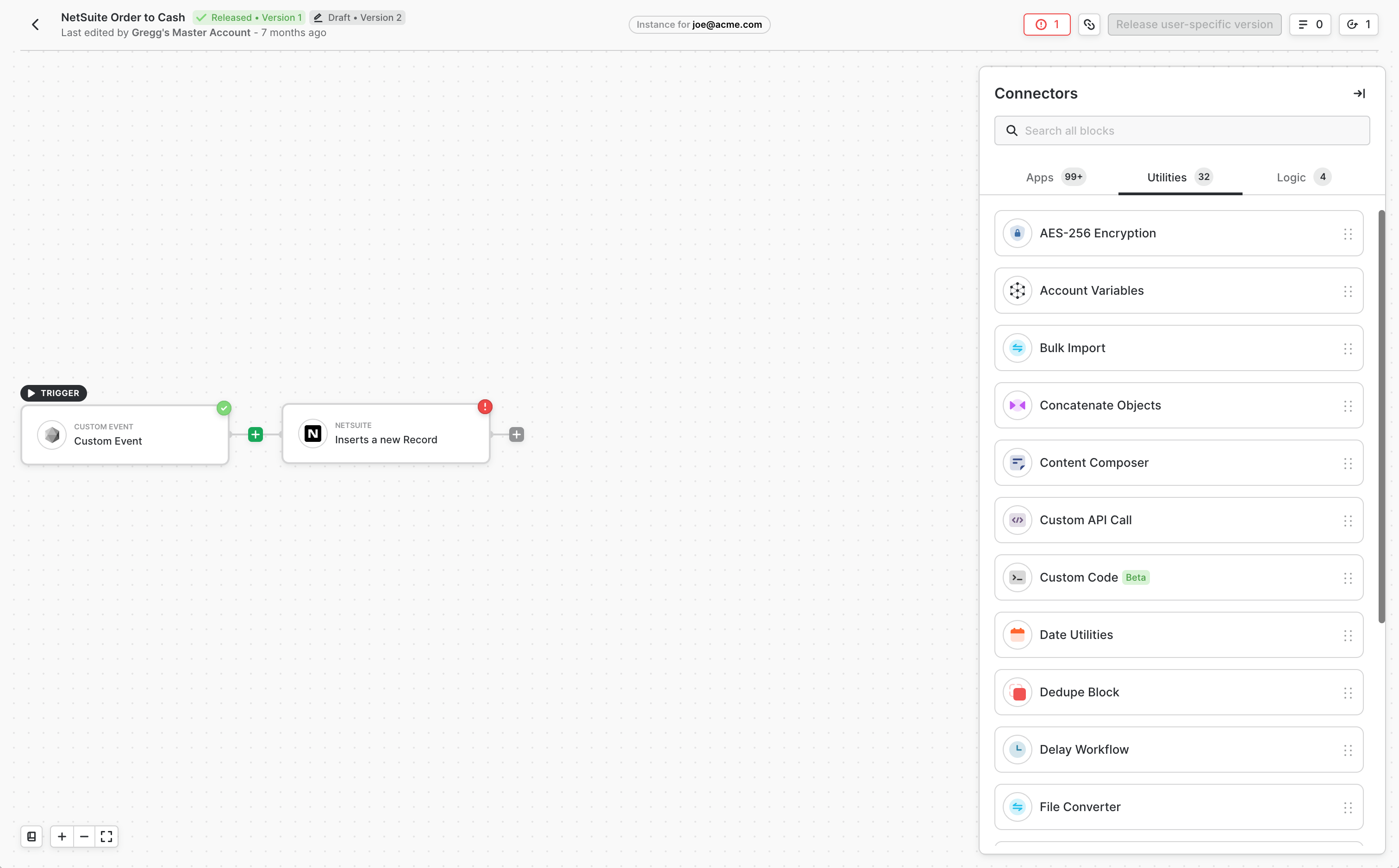Image resolution: width=1399 pixels, height=868 pixels.
Task: Select Released Version 1 badge
Action: coord(249,18)
